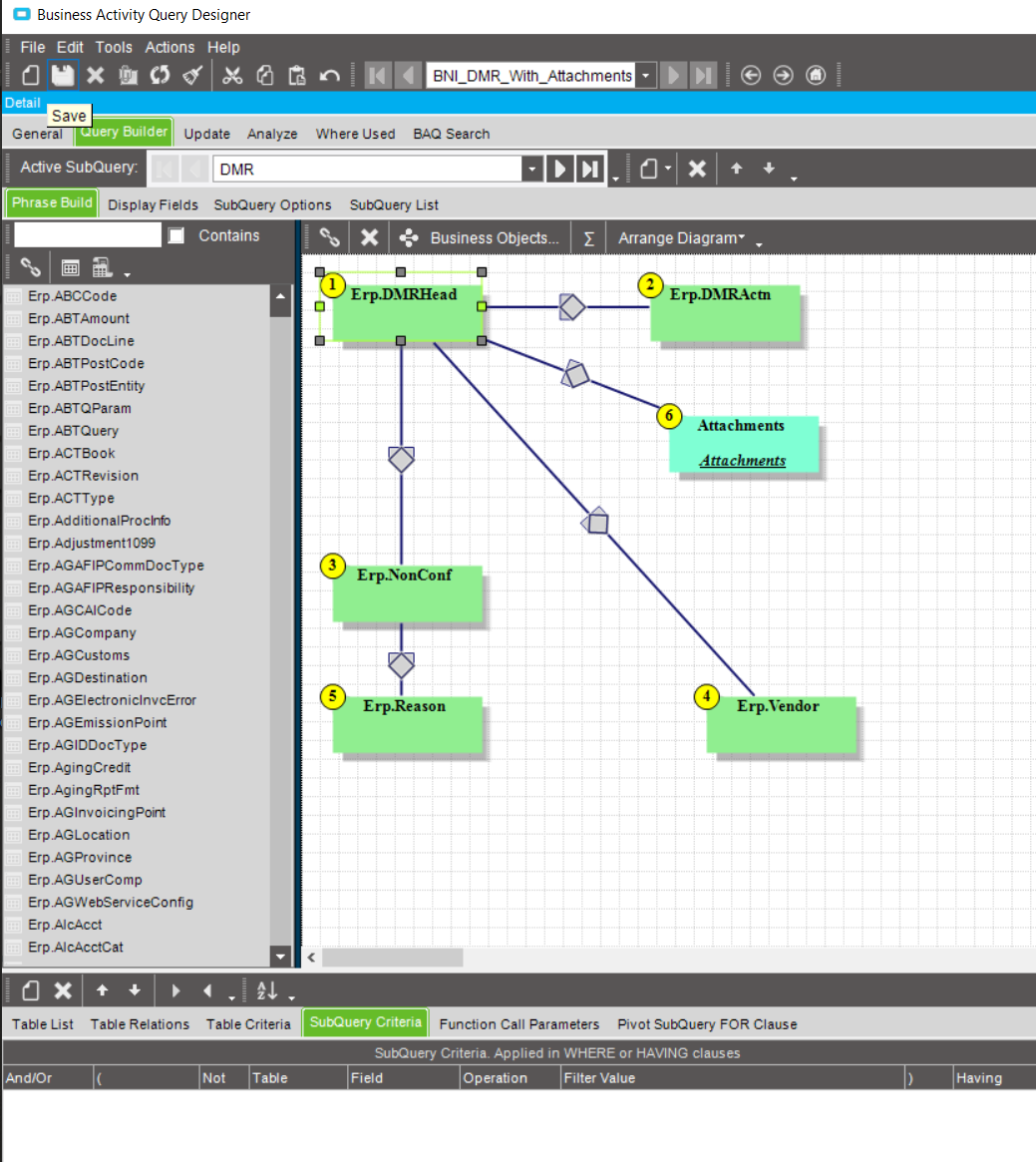Click the A-Z sort icon in criteria toolbar
The height and width of the screenshot is (1162, 1036).
tap(267, 990)
